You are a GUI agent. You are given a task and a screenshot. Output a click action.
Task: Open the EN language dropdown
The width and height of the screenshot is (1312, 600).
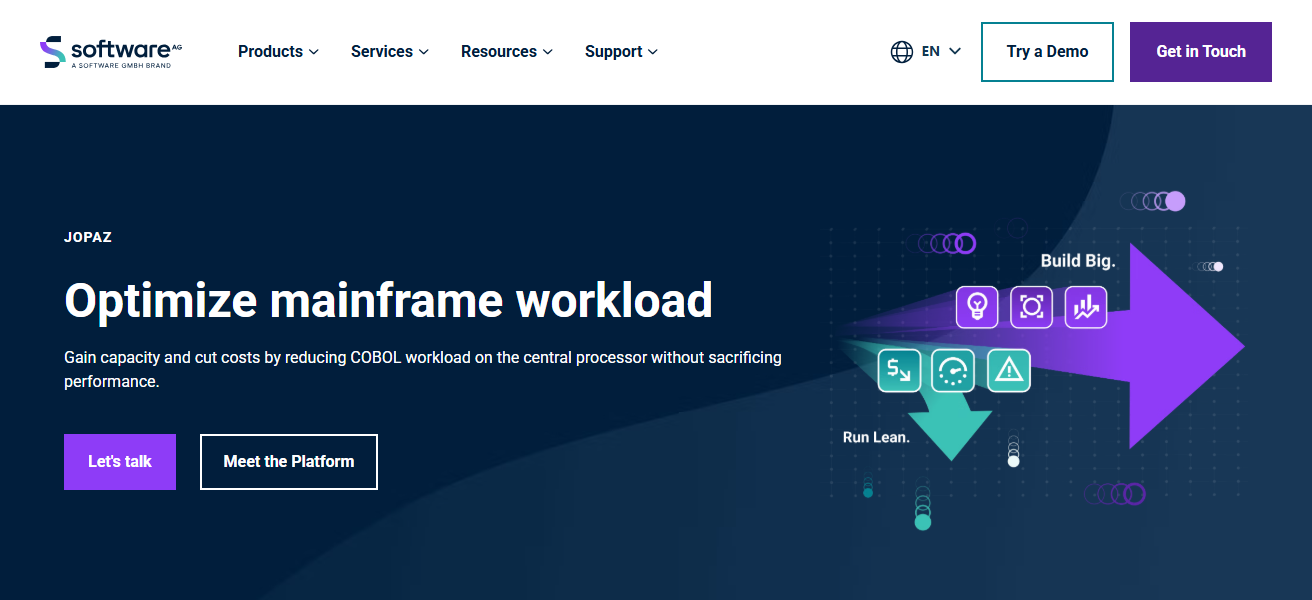931,50
